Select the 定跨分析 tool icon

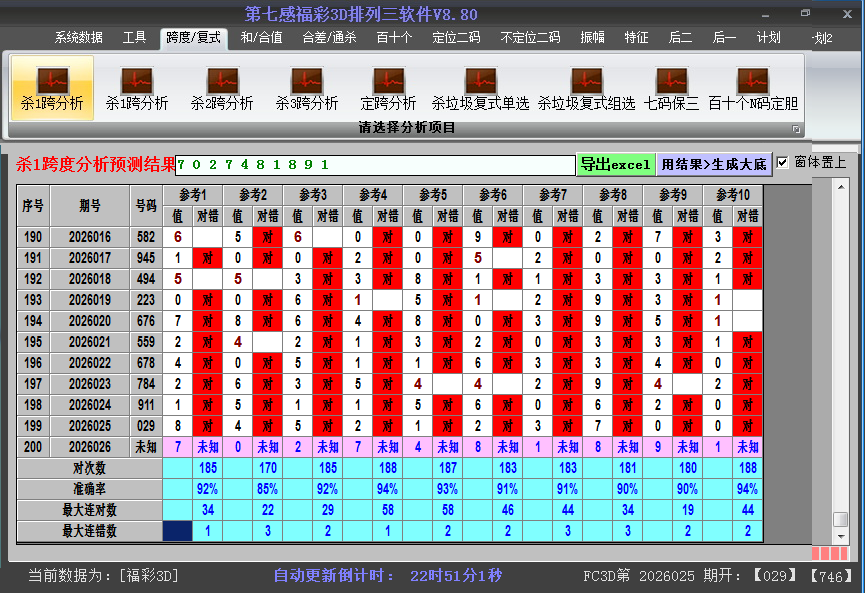(388, 87)
